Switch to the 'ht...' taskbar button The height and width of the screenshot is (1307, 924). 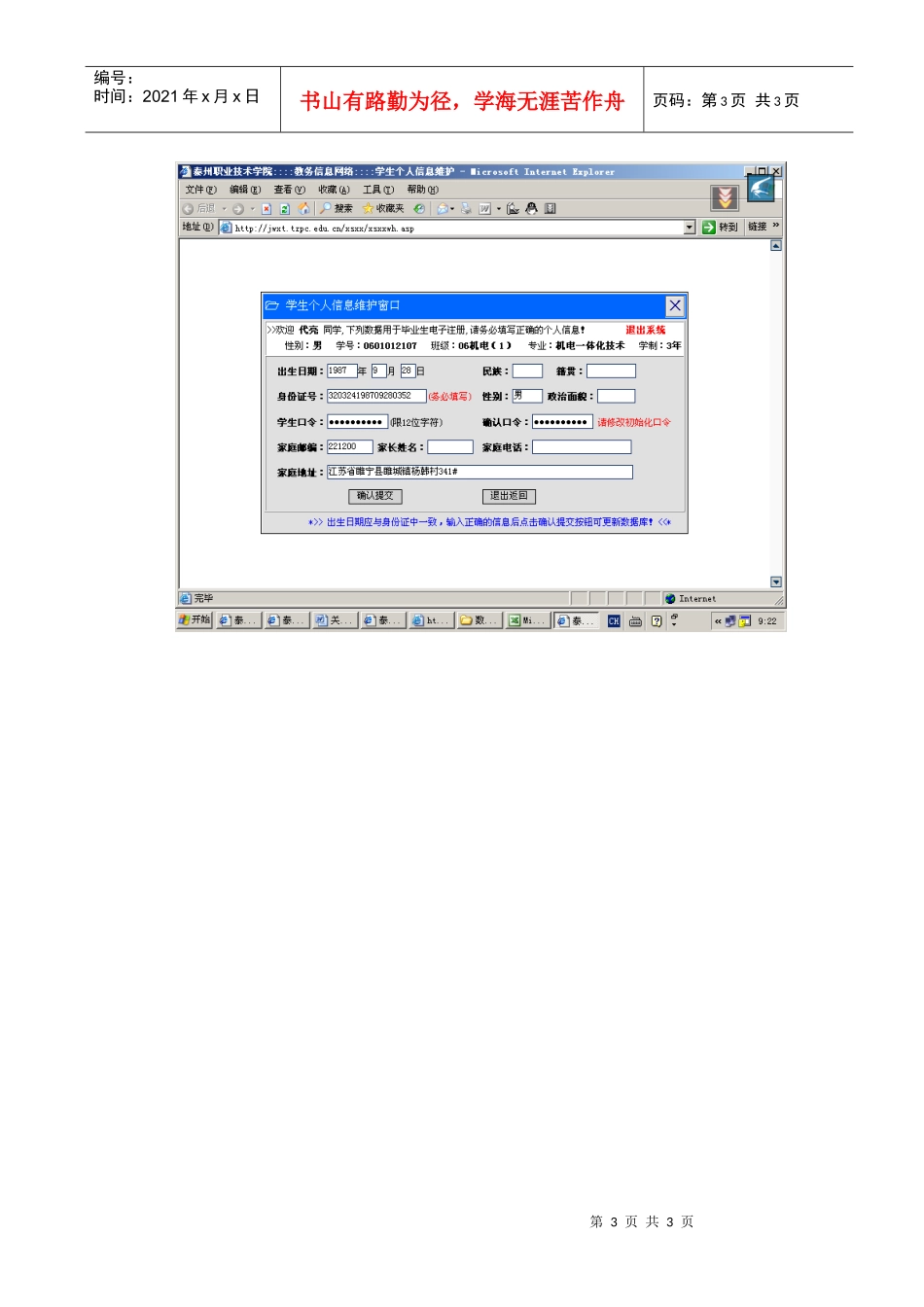(431, 620)
